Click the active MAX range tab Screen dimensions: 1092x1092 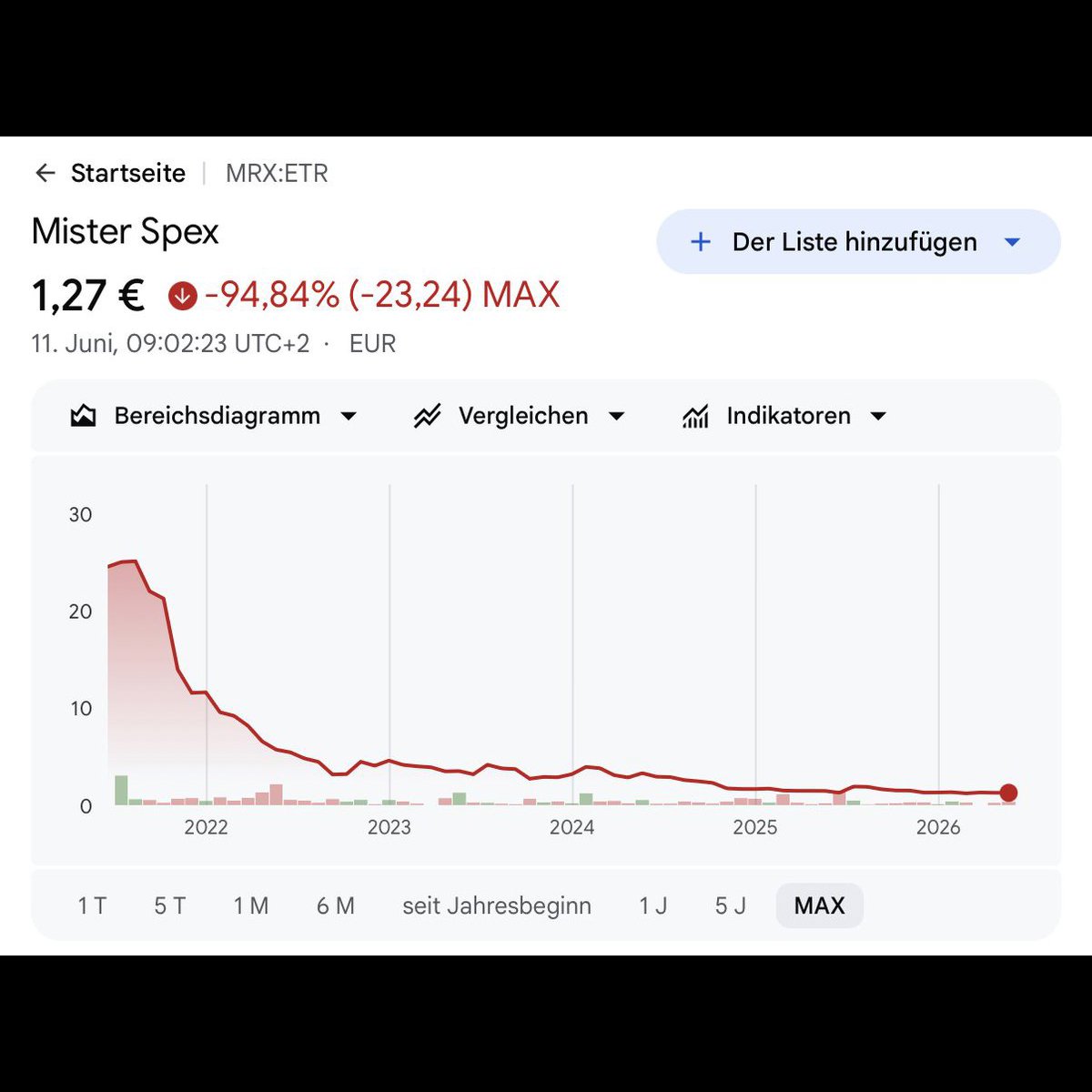[820, 905]
